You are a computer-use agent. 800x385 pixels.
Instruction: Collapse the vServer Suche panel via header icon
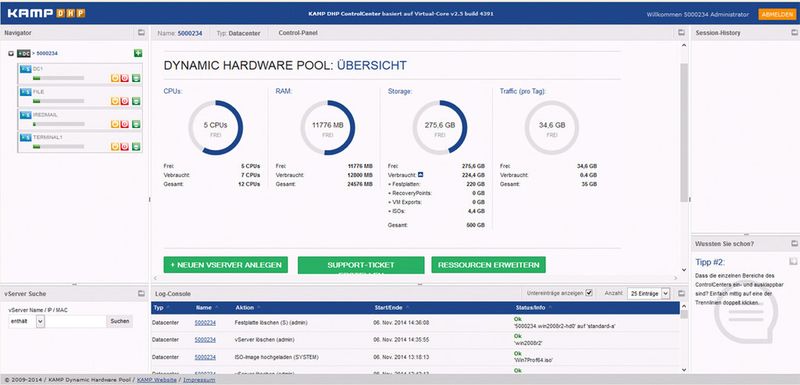coord(141,294)
